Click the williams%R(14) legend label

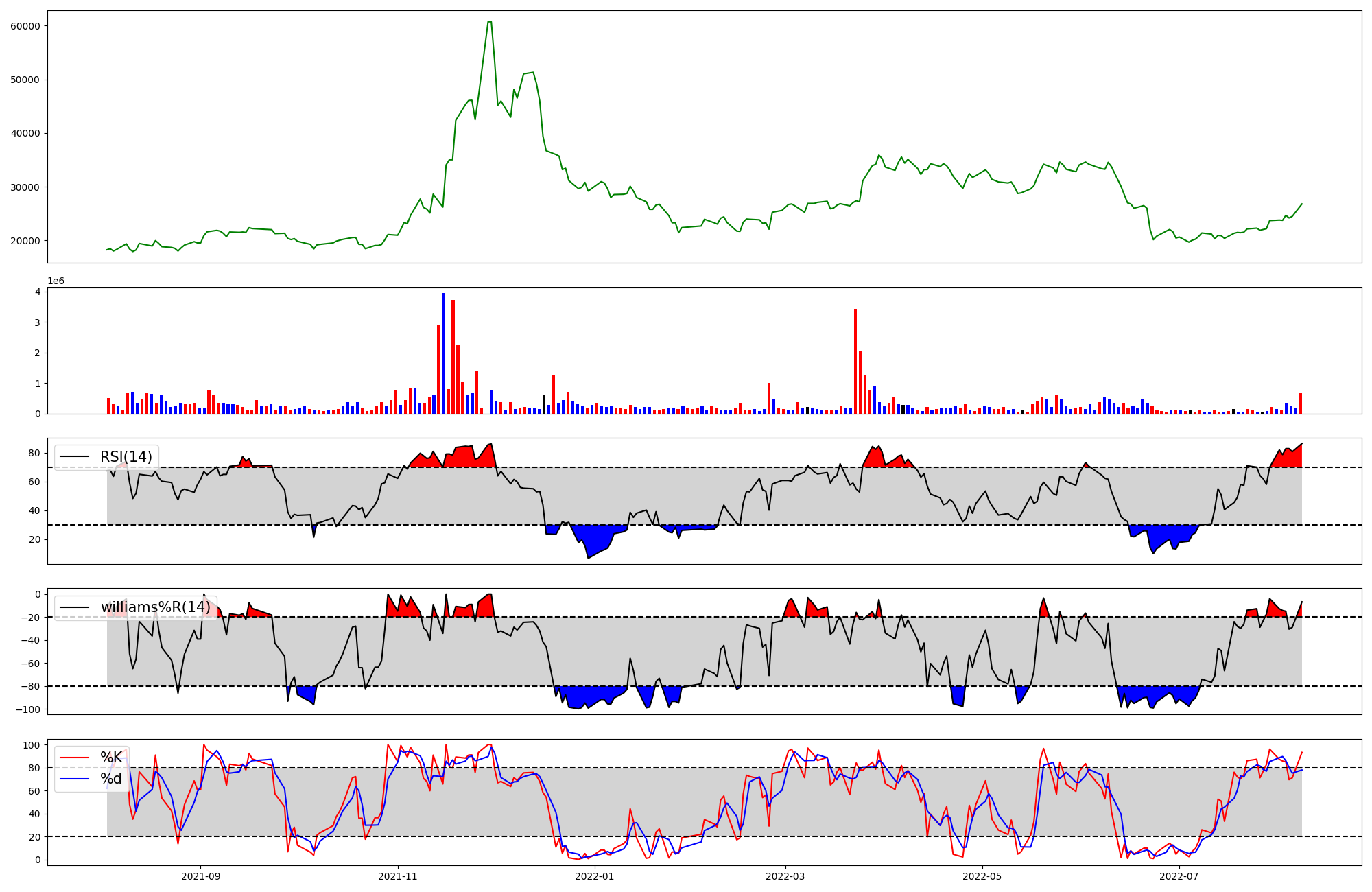[x=156, y=607]
